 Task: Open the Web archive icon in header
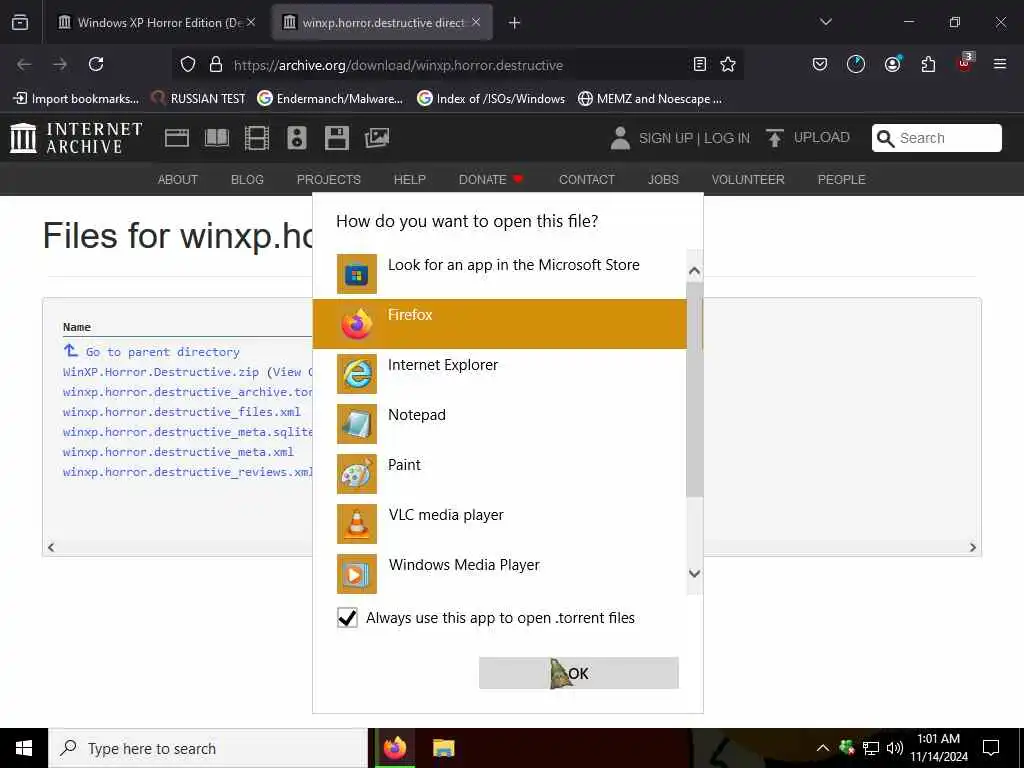click(x=176, y=138)
